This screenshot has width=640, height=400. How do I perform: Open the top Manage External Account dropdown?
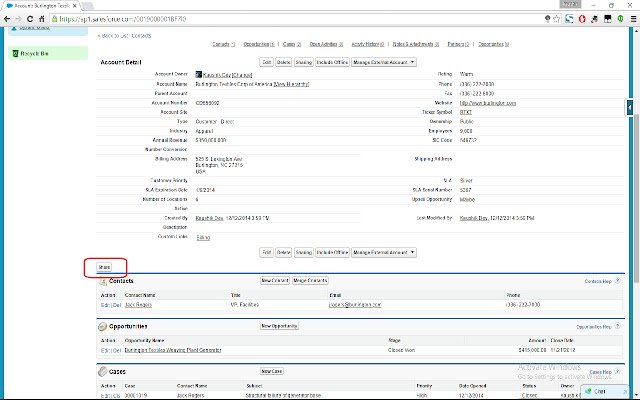pos(384,62)
